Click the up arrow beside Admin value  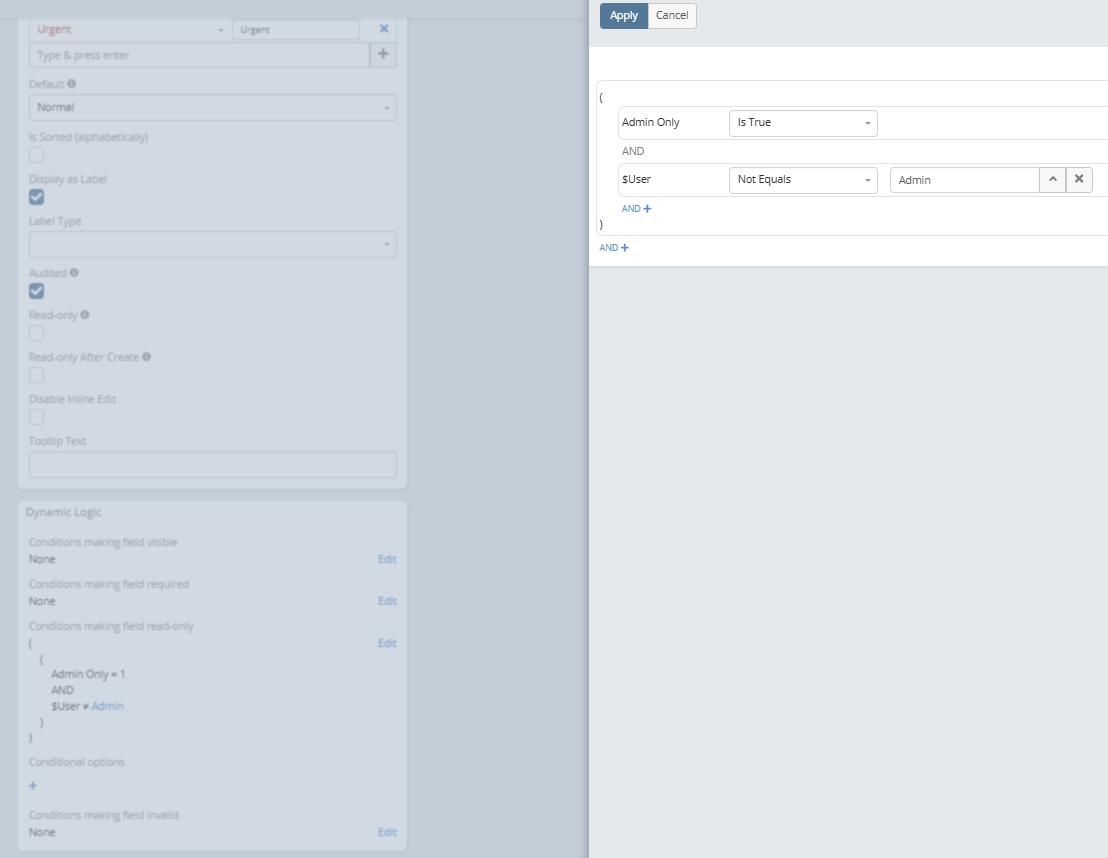coord(1052,180)
